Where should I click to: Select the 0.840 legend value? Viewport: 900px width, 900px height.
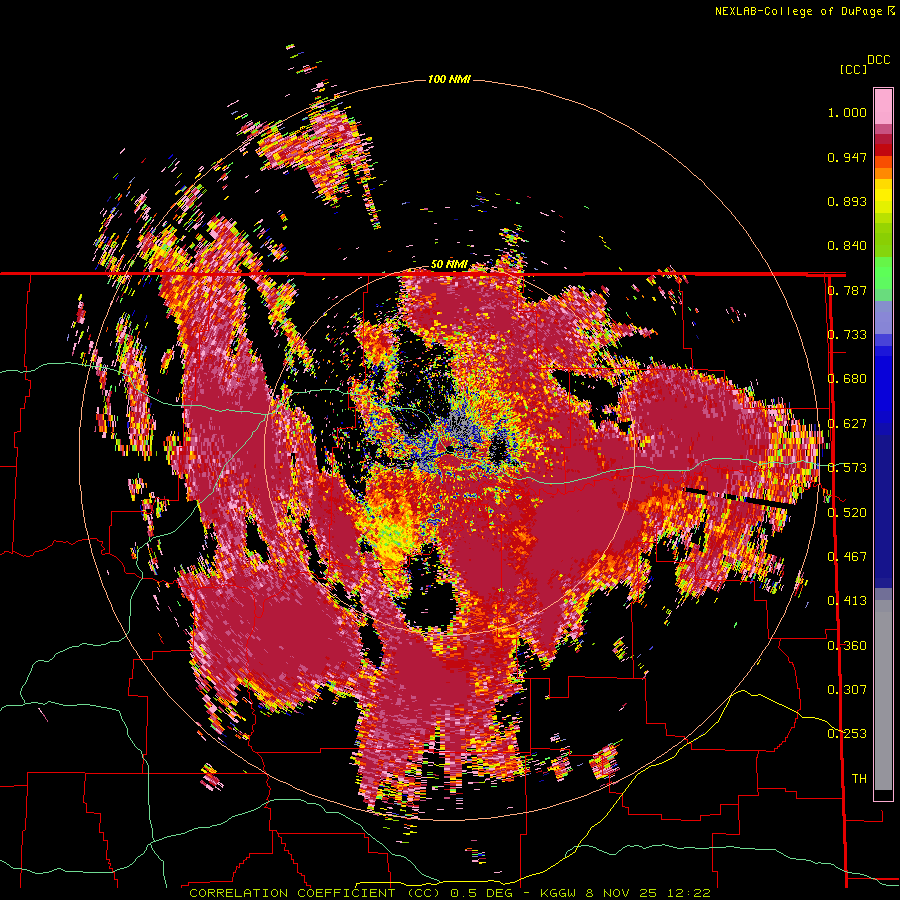[x=847, y=246]
